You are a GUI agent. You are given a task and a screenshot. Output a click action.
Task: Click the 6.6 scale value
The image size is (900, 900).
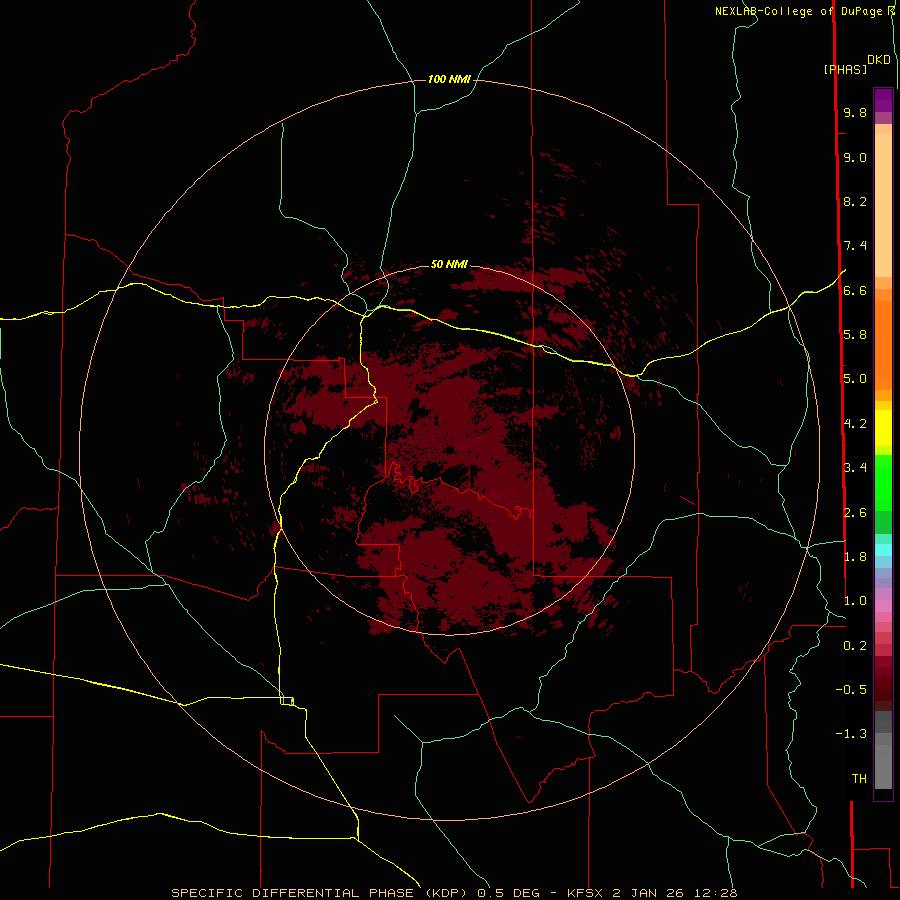click(855, 291)
